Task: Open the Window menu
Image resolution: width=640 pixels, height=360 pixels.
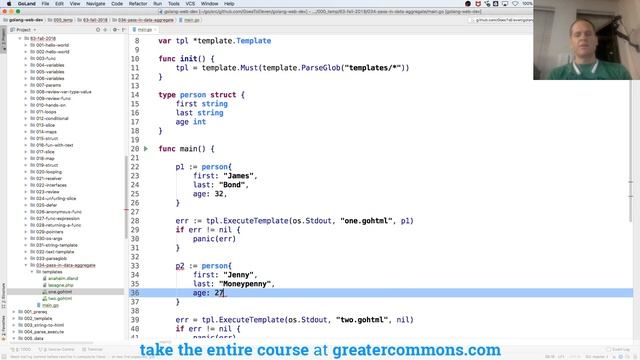Action: click(209, 4)
